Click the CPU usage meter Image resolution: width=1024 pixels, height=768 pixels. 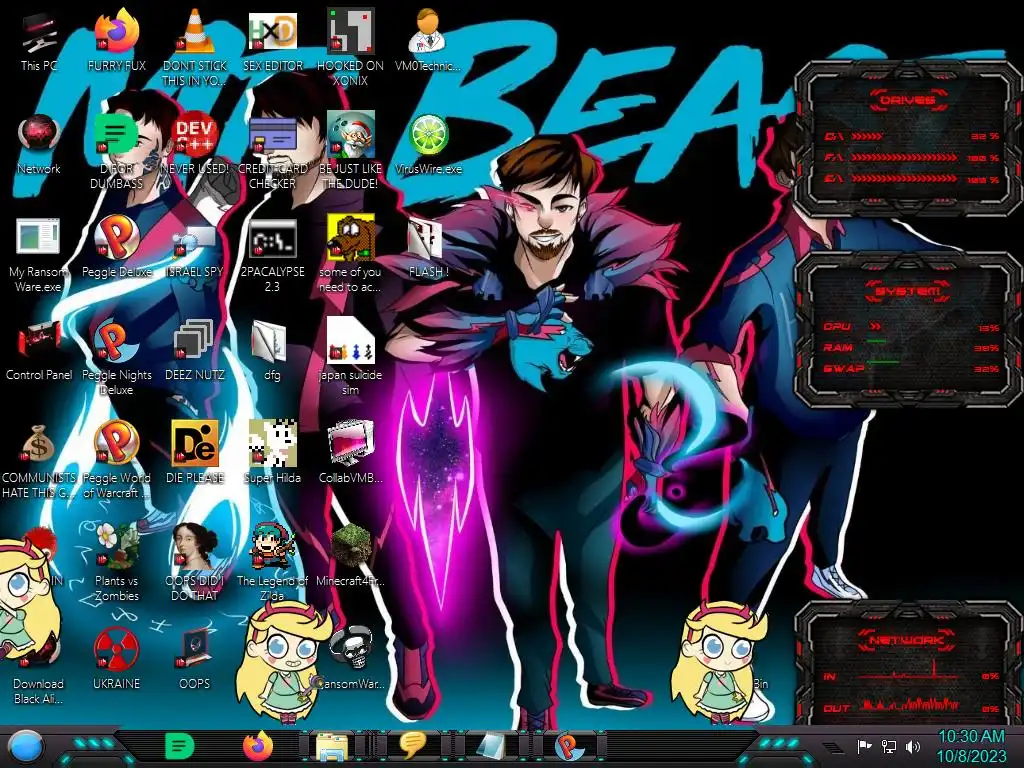912,327
